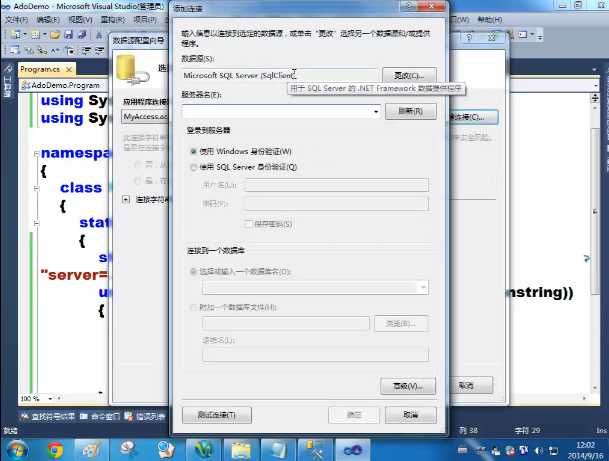Click the logical name text field
The image size is (609, 461).
click(x=315, y=353)
